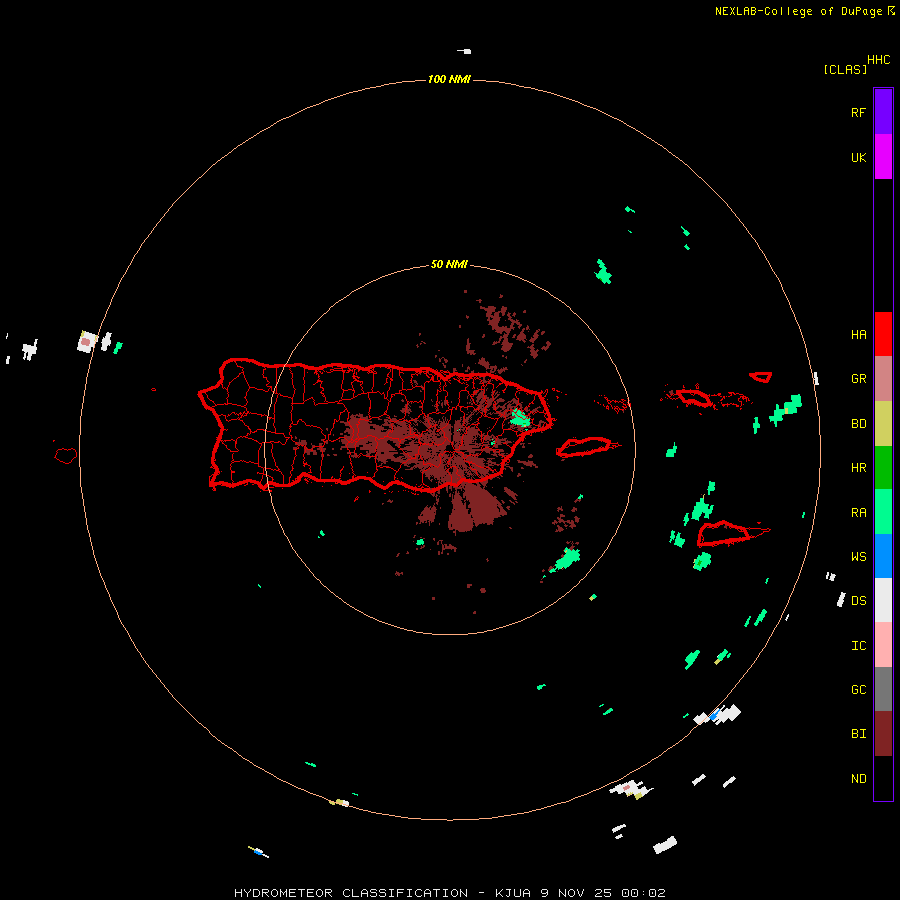Click the RA legend label
Viewport: 900px width, 900px height.
pos(858,513)
